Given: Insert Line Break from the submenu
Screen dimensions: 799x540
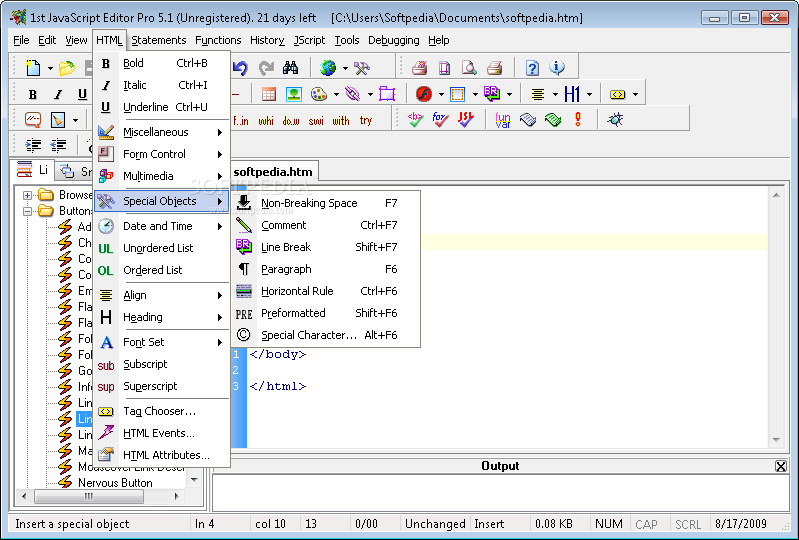Looking at the screenshot, I should point(326,247).
